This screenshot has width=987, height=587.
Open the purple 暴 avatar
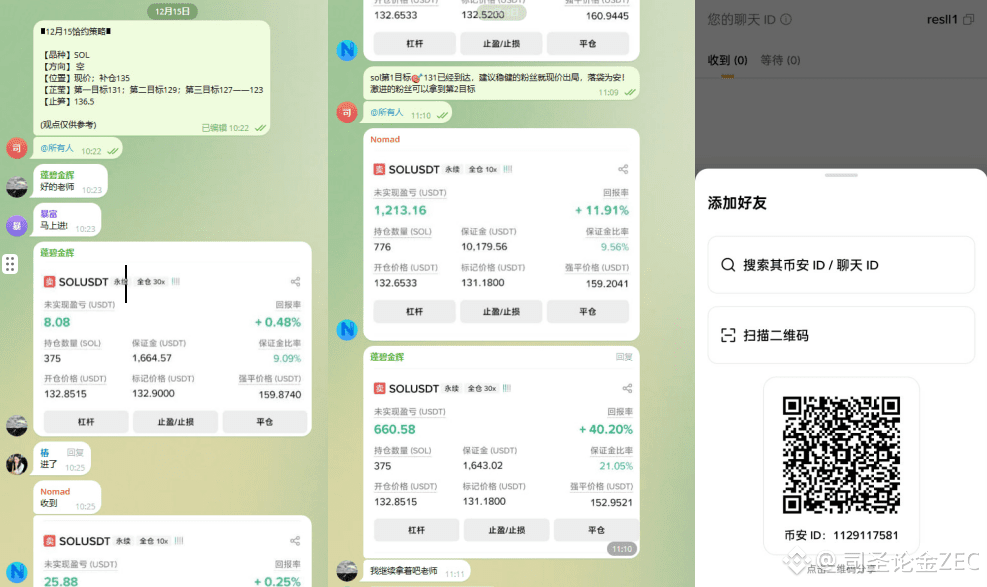(17, 225)
